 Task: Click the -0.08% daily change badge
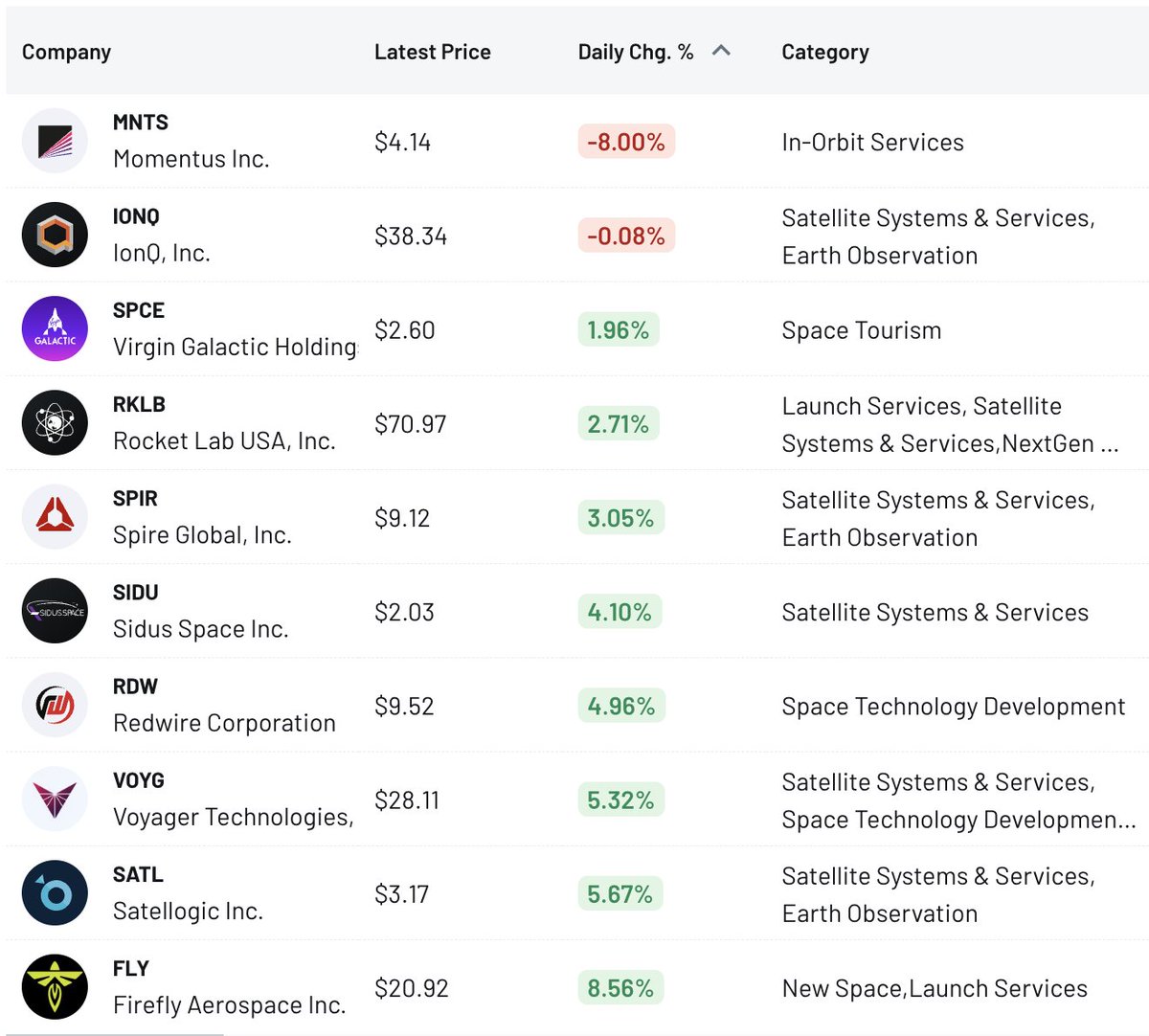626,236
